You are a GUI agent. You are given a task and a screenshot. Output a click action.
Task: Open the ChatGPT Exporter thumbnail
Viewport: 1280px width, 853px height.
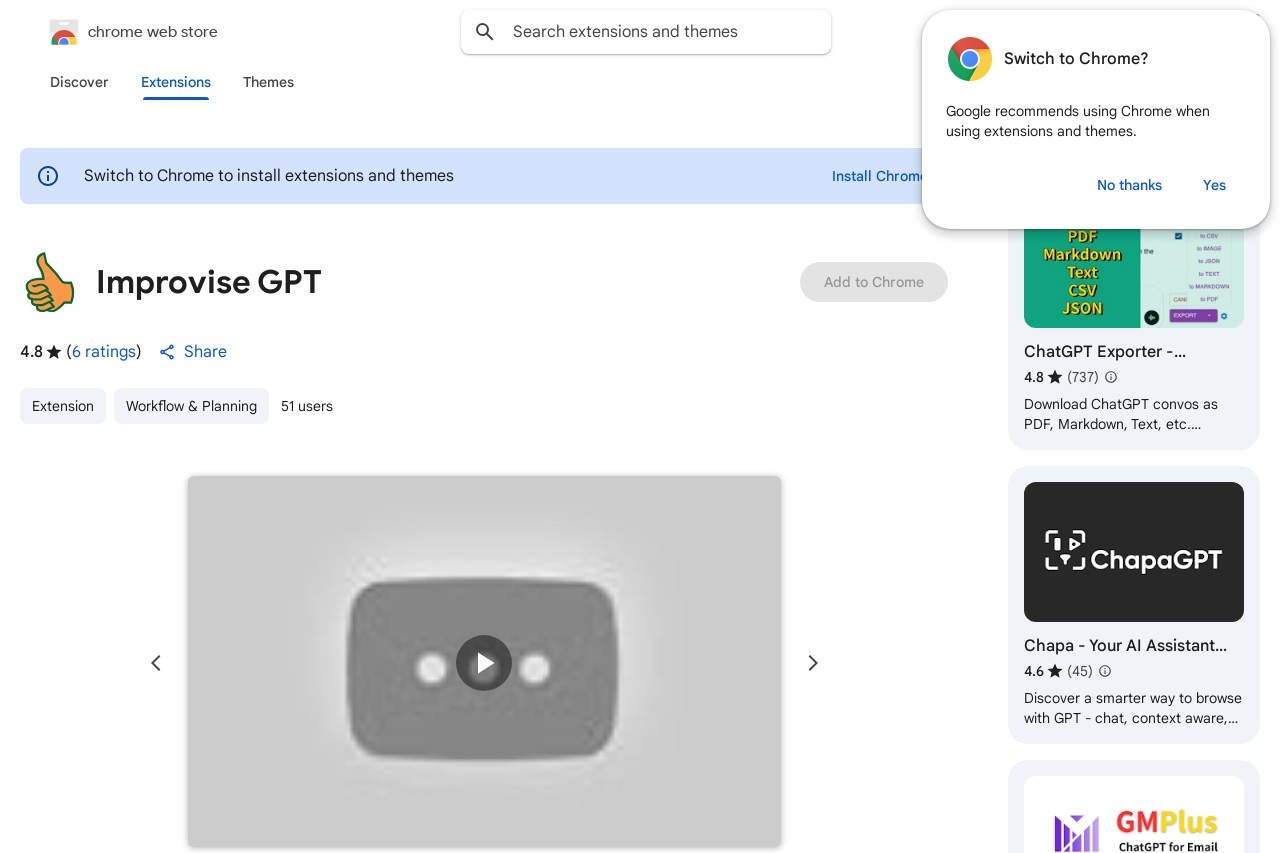(x=1134, y=278)
